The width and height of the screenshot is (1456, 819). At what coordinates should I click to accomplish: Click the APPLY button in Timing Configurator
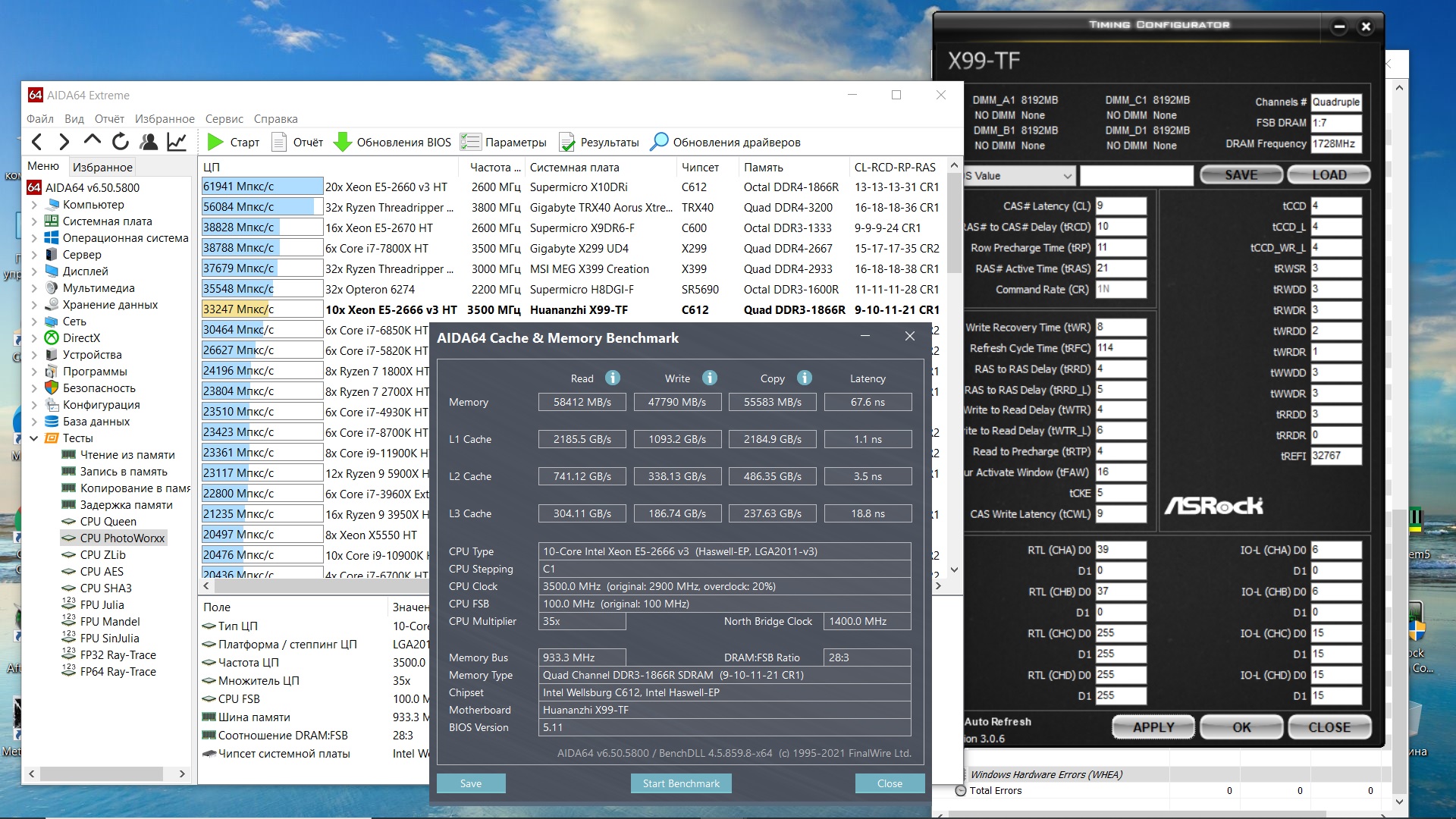(1153, 727)
